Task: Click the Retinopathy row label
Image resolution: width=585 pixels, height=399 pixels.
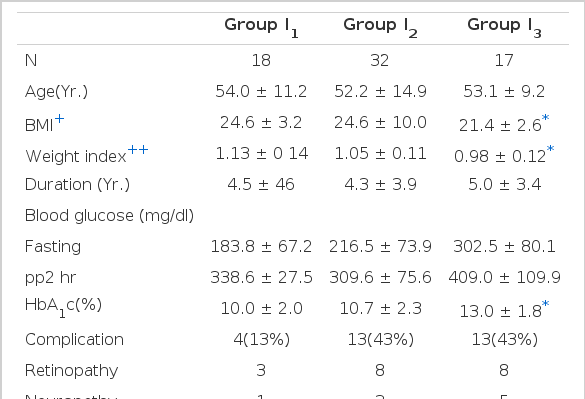Action: coord(72,371)
